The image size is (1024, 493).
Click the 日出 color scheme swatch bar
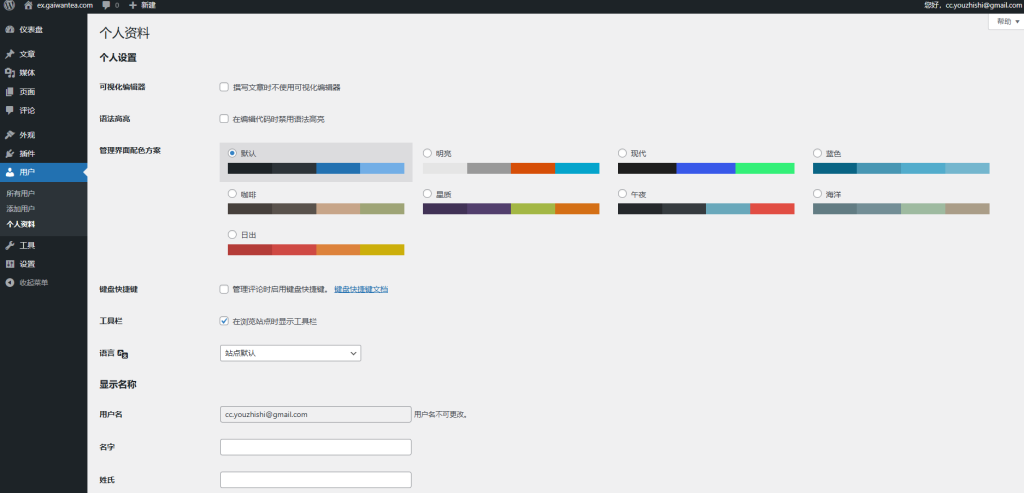click(x=316, y=249)
